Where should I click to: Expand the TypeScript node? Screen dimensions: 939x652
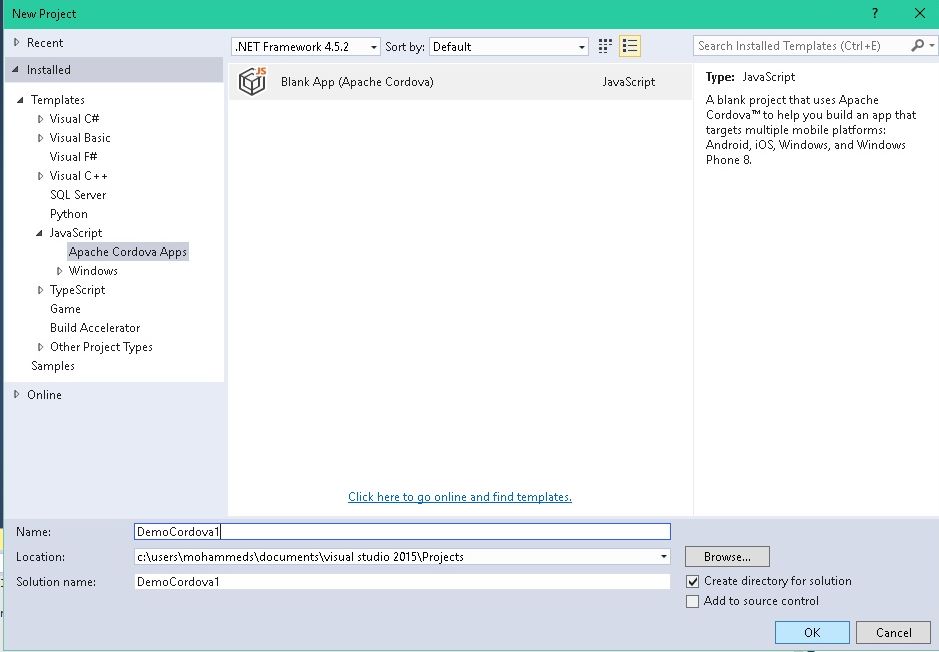(x=40, y=290)
